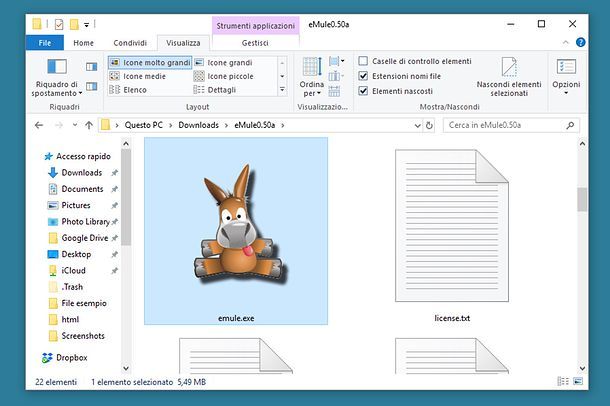Click the file list vertical scrollbar thumb
Image resolution: width=610 pixels, height=406 pixels.
coord(582,200)
